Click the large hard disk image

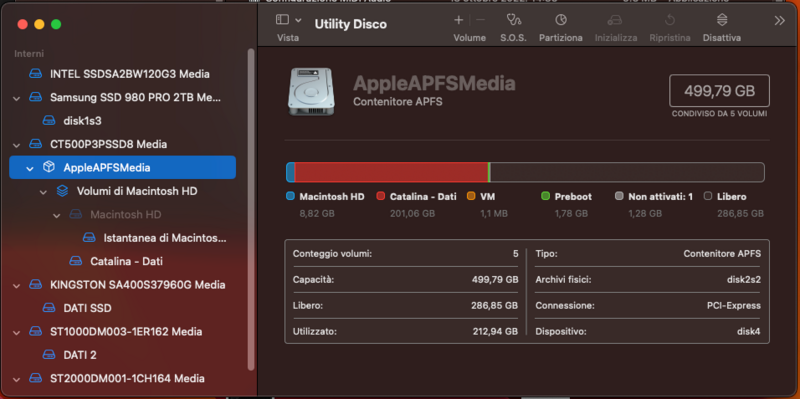[311, 91]
